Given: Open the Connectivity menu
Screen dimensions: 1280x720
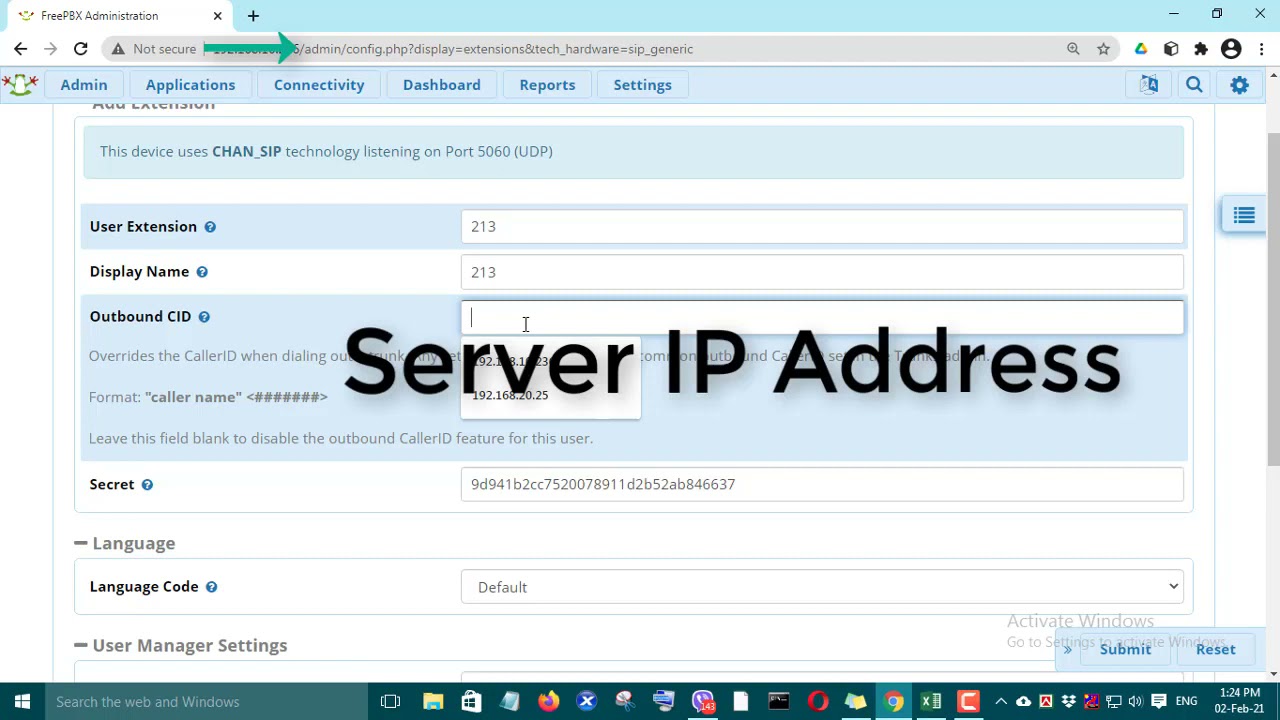Looking at the screenshot, I should 319,85.
